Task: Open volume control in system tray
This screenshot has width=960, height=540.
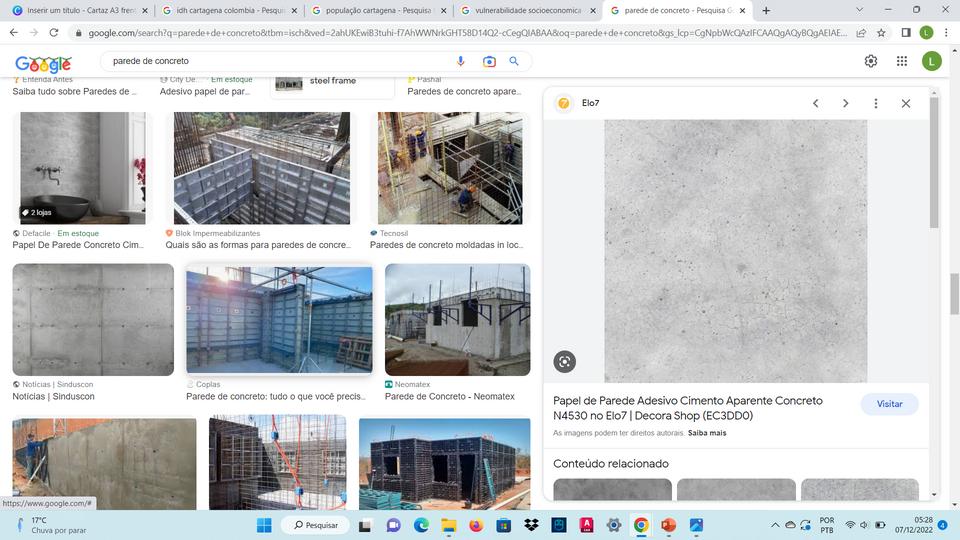Action: click(864, 525)
